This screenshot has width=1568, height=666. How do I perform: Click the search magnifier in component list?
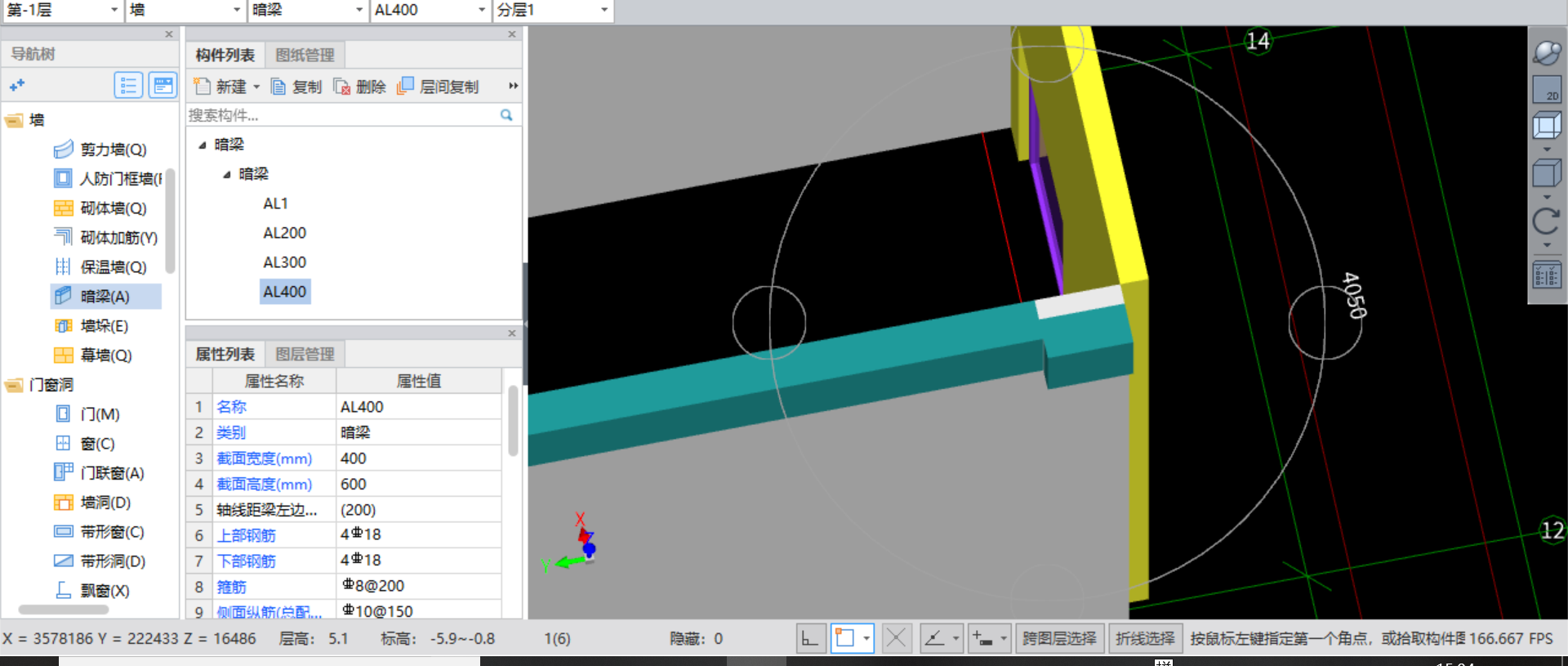coord(506,115)
